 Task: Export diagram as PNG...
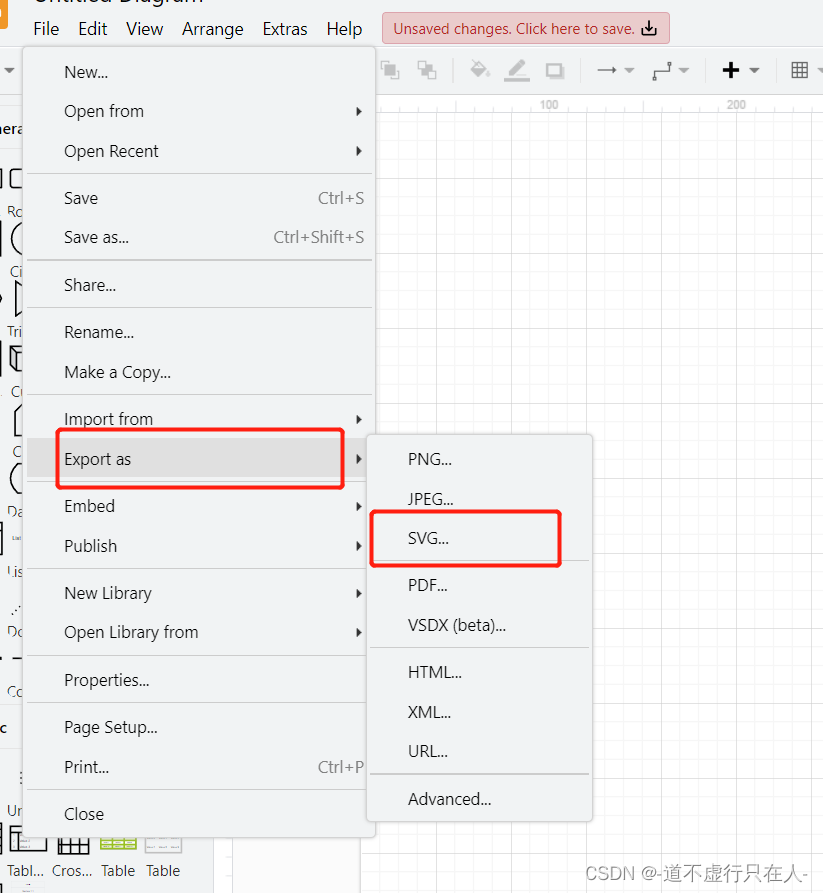[x=479, y=459]
